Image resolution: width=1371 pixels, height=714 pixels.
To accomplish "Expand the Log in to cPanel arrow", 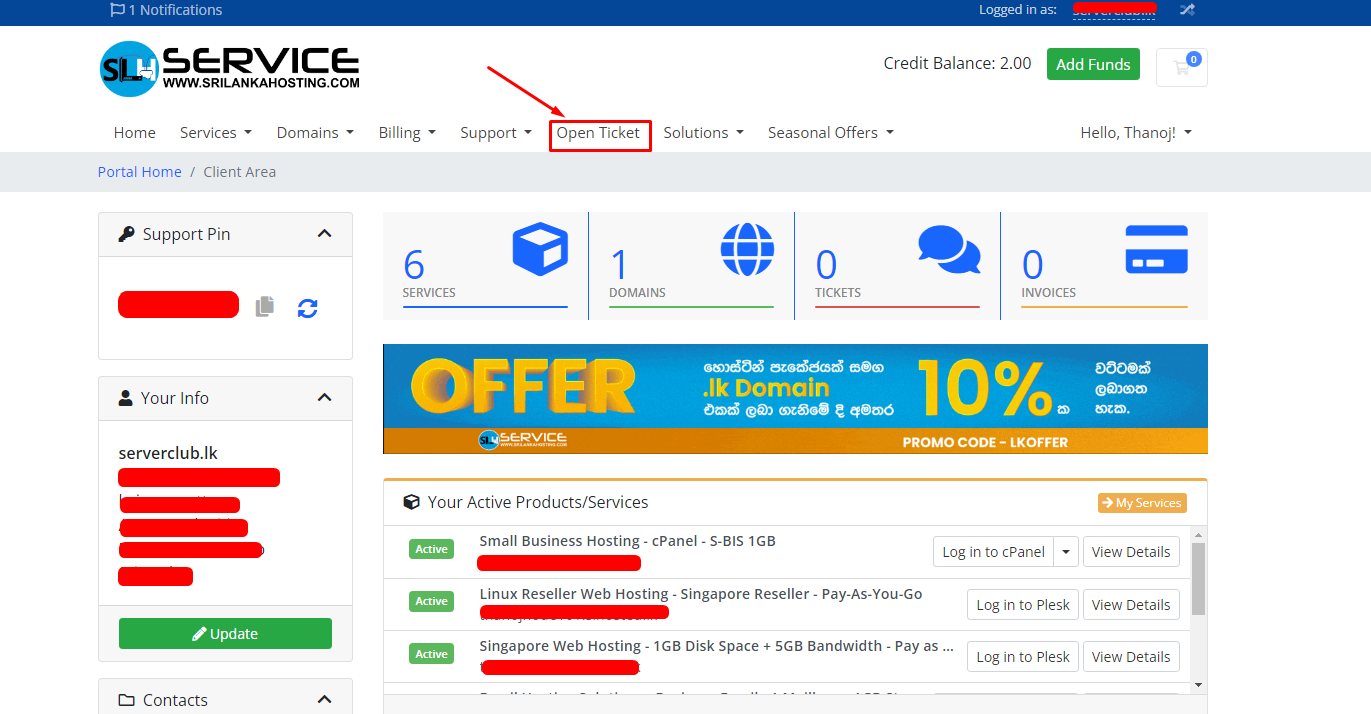I will point(1066,552).
